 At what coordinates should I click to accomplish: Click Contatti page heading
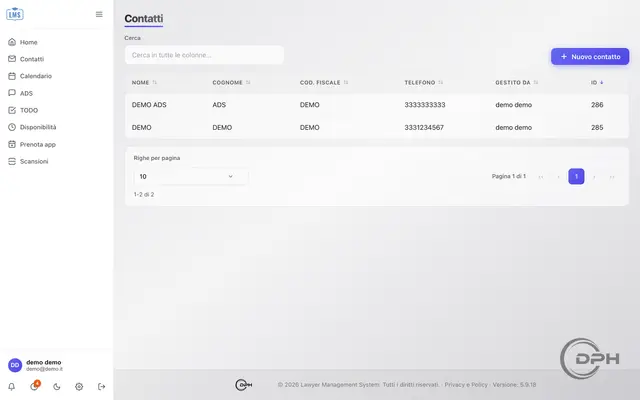point(144,18)
